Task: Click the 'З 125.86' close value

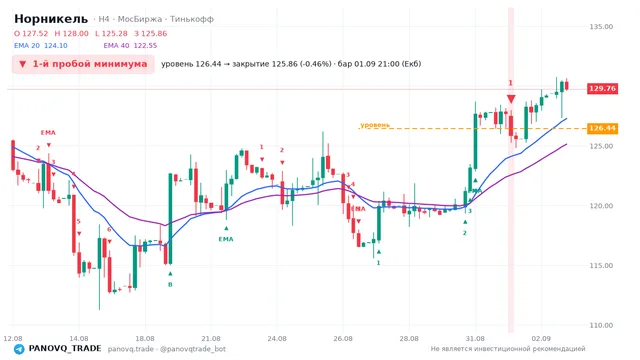Action: click(151, 33)
